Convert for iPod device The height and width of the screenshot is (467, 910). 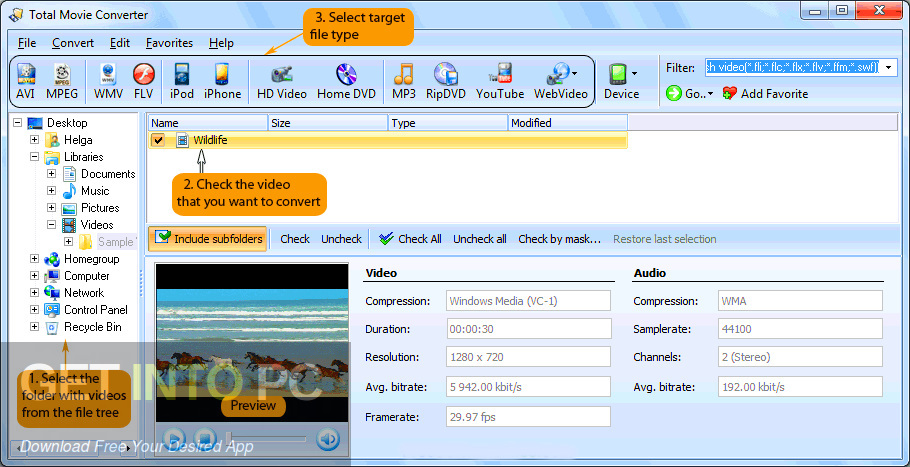pyautogui.click(x=182, y=81)
